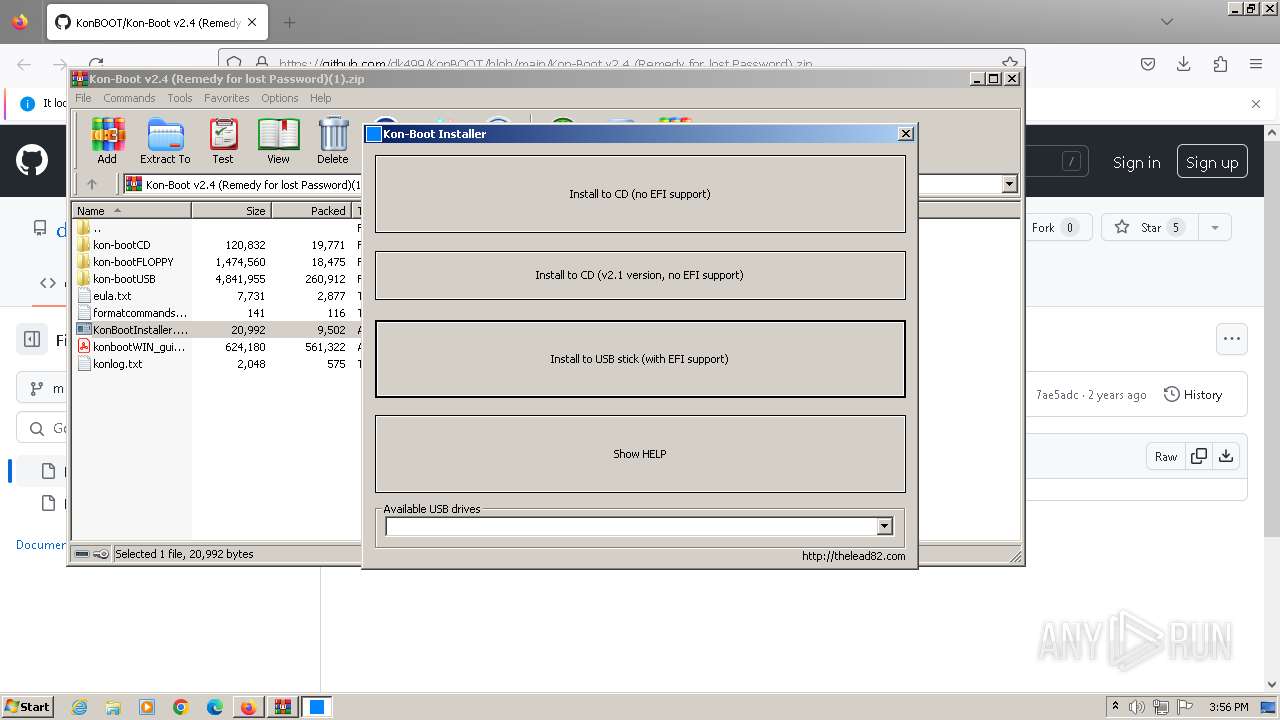
Task: Copy raw file icon on GitHub
Action: (1199, 456)
